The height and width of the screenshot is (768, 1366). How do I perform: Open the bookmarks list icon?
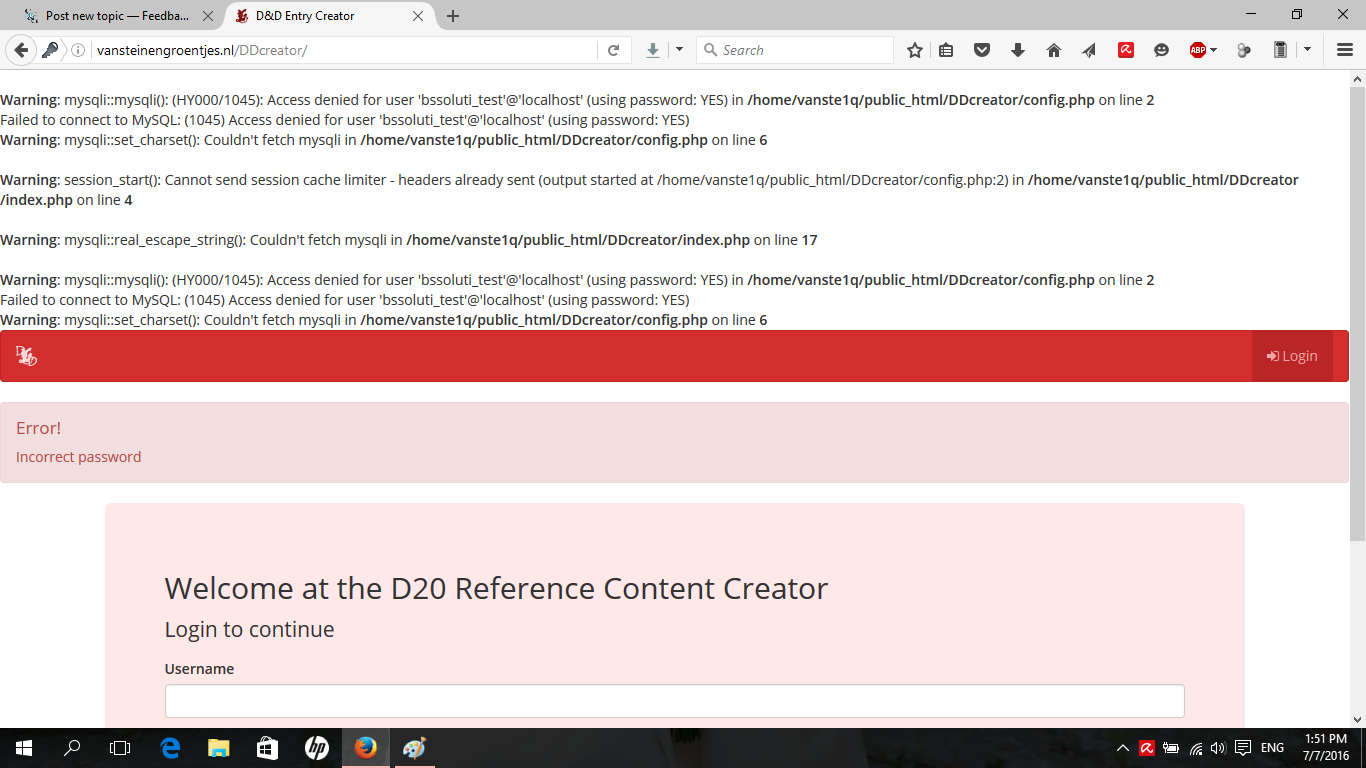coord(946,50)
